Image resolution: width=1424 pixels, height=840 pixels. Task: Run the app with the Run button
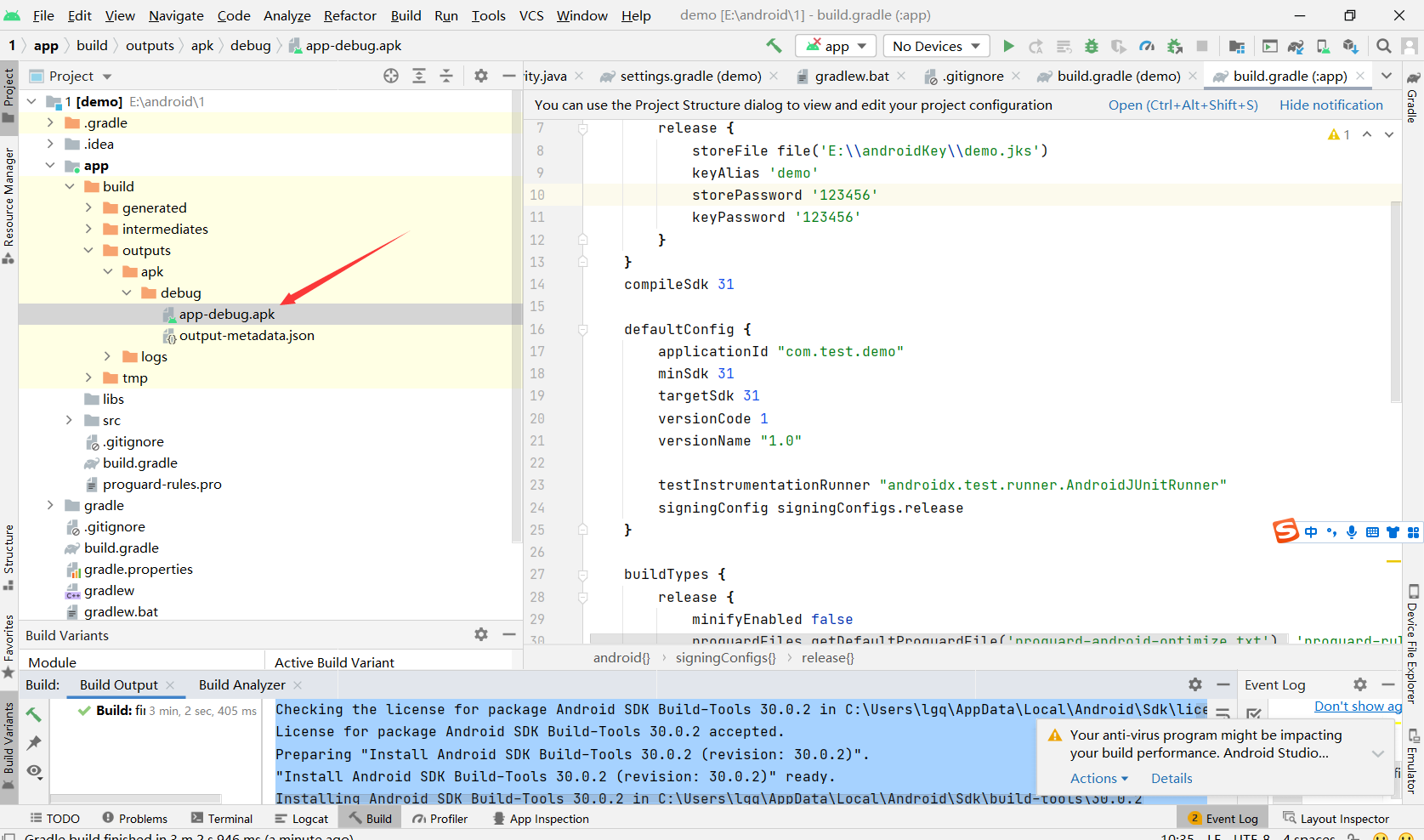(1009, 46)
